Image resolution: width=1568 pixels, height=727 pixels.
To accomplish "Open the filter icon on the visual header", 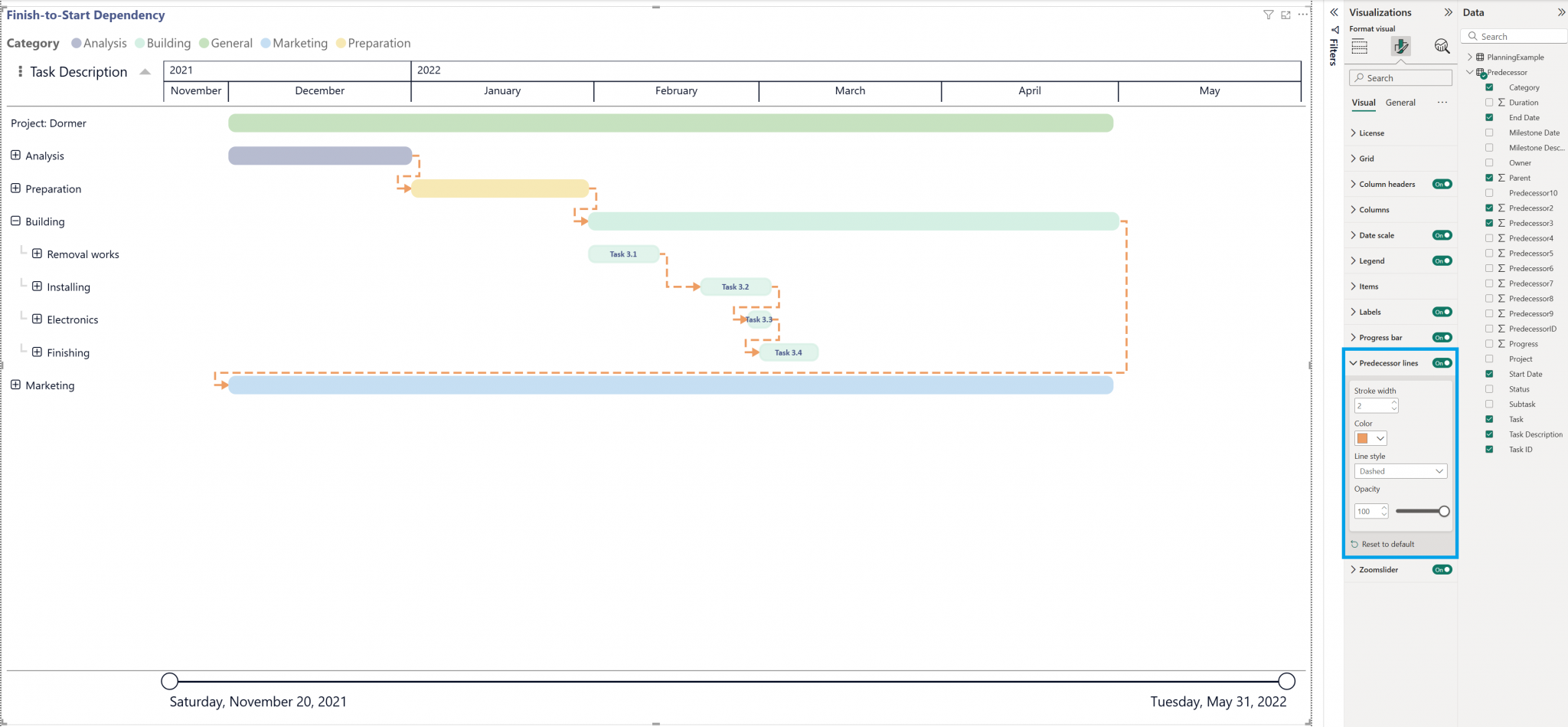I will [1269, 14].
